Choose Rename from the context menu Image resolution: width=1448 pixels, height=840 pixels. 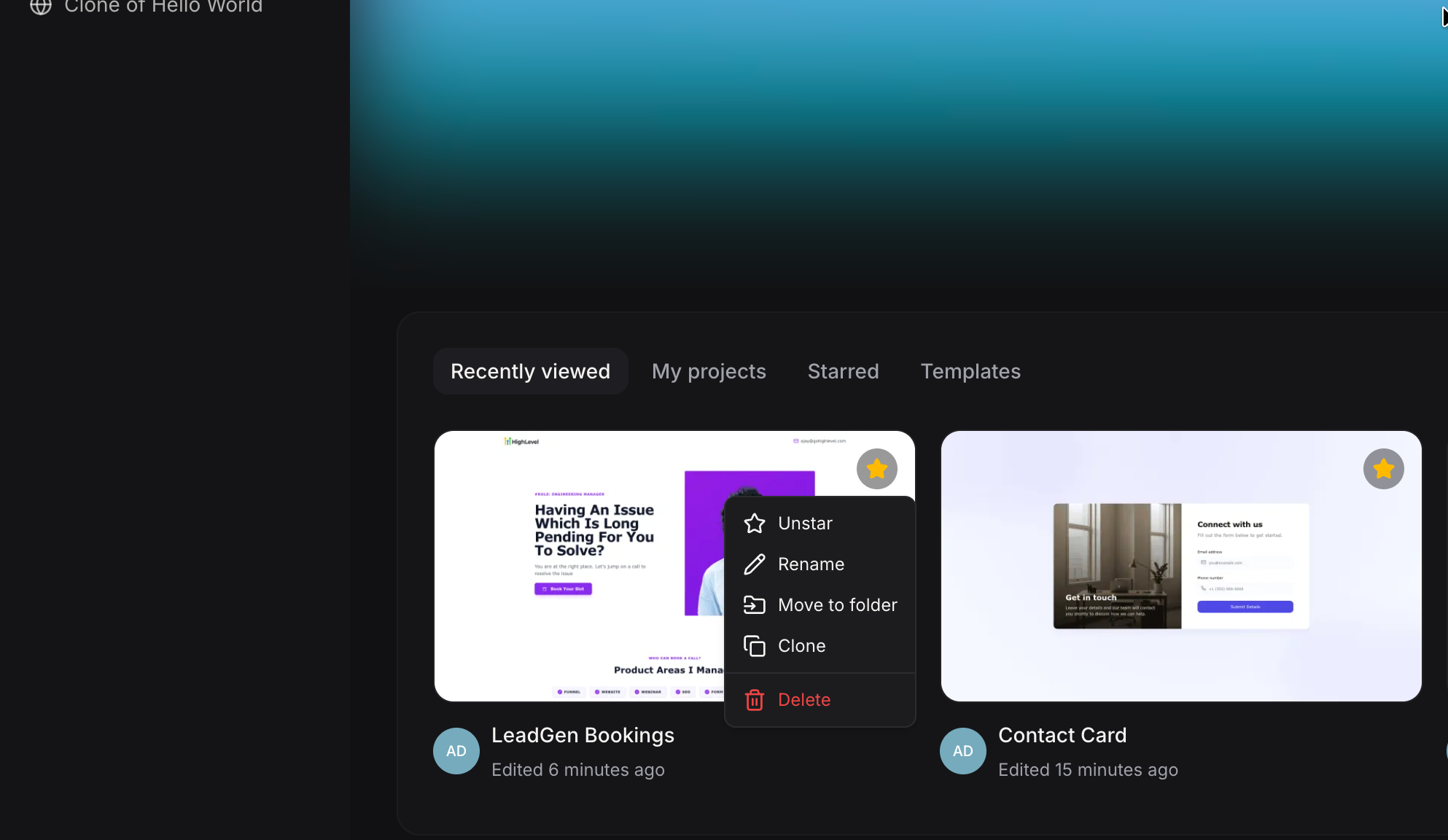(x=811, y=564)
